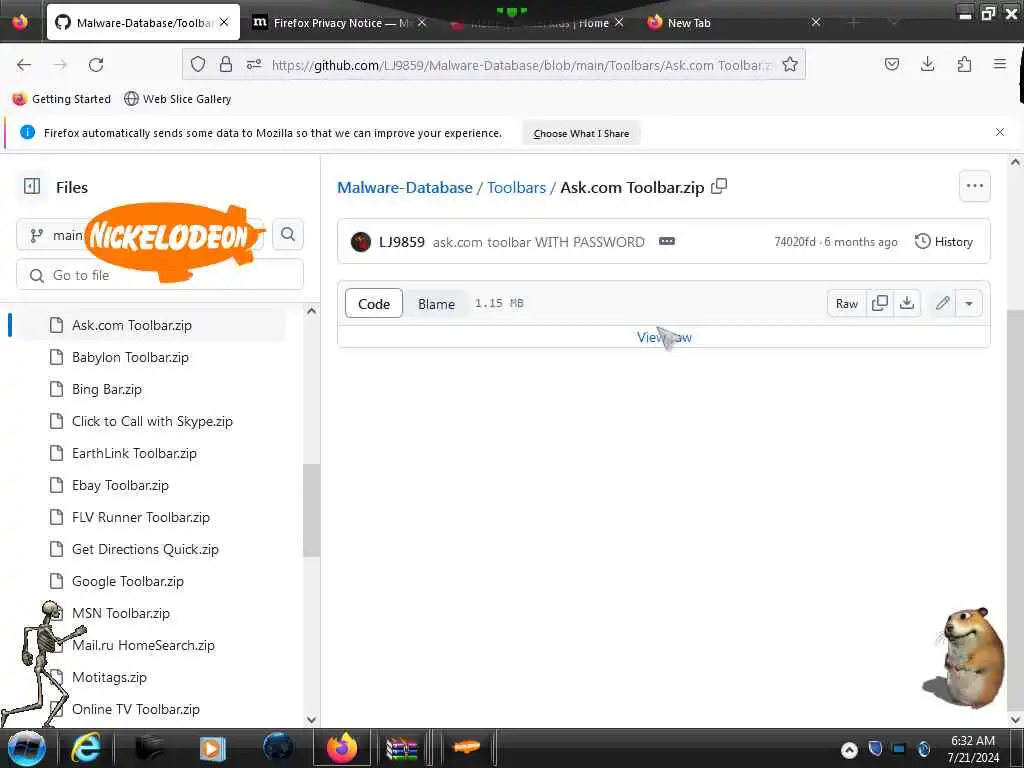Screen dimensions: 1024x768
Task: Click the file tree scrollbar thumb
Action: (312, 510)
